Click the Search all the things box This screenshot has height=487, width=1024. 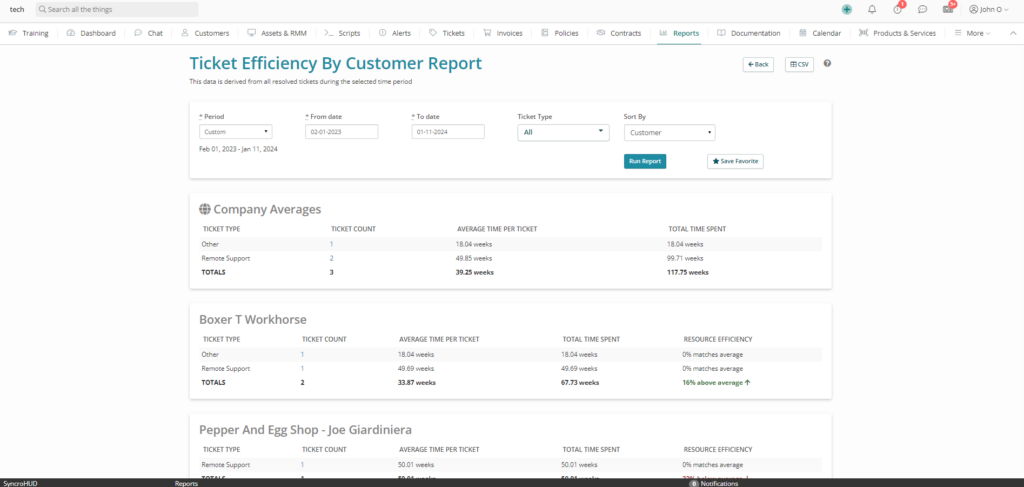[x=116, y=9]
